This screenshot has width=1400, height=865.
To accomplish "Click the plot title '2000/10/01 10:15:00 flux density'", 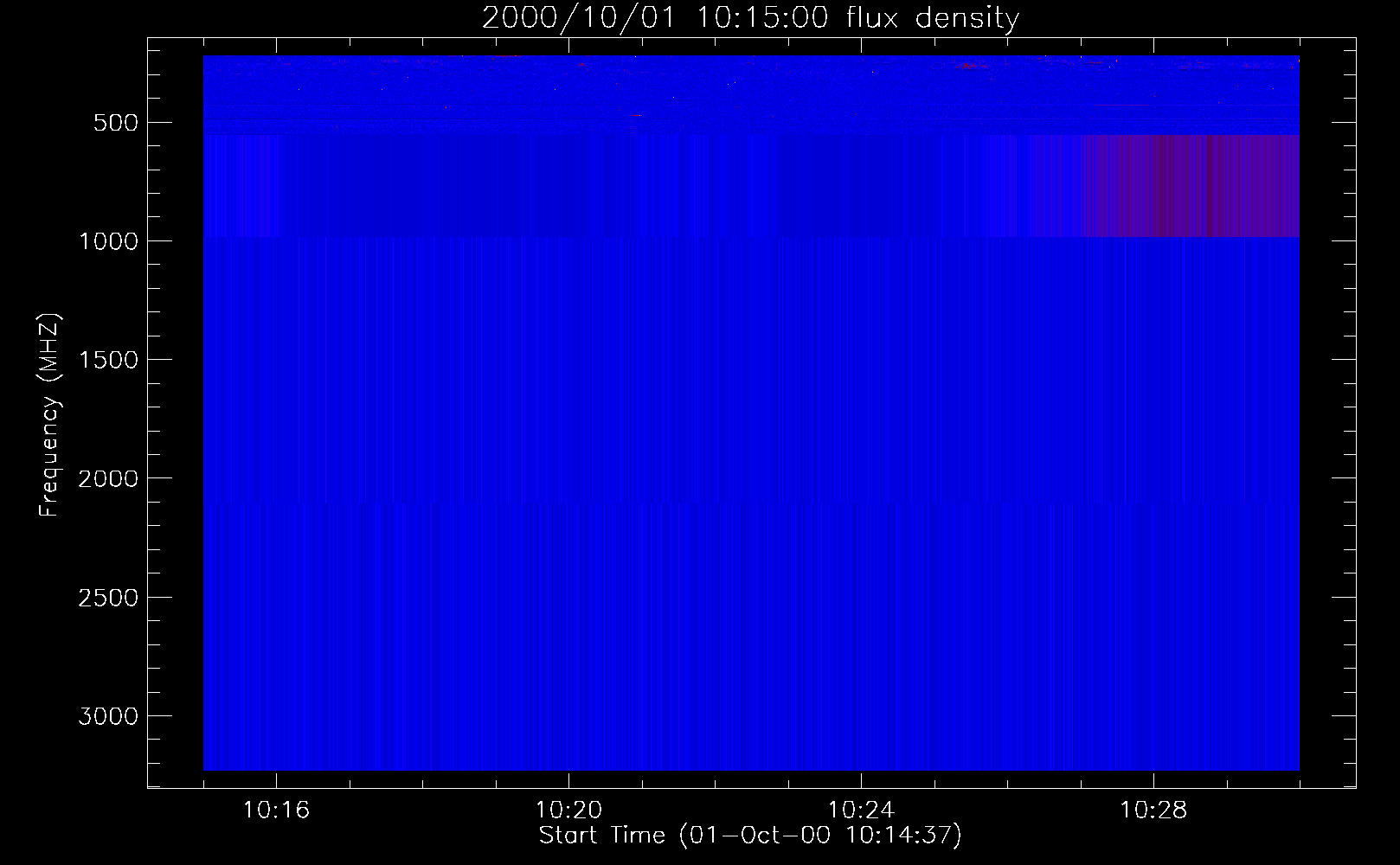I will [x=750, y=17].
